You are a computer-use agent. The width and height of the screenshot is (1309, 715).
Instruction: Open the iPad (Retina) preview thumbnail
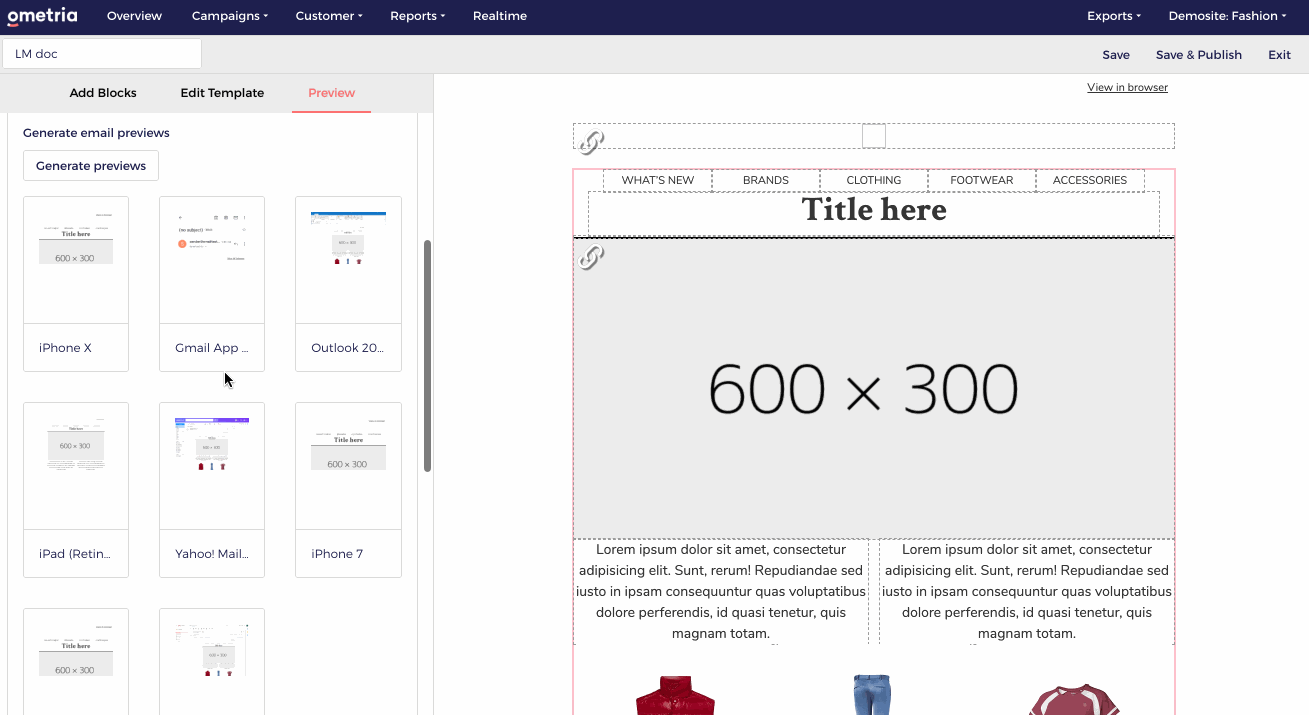(x=76, y=466)
